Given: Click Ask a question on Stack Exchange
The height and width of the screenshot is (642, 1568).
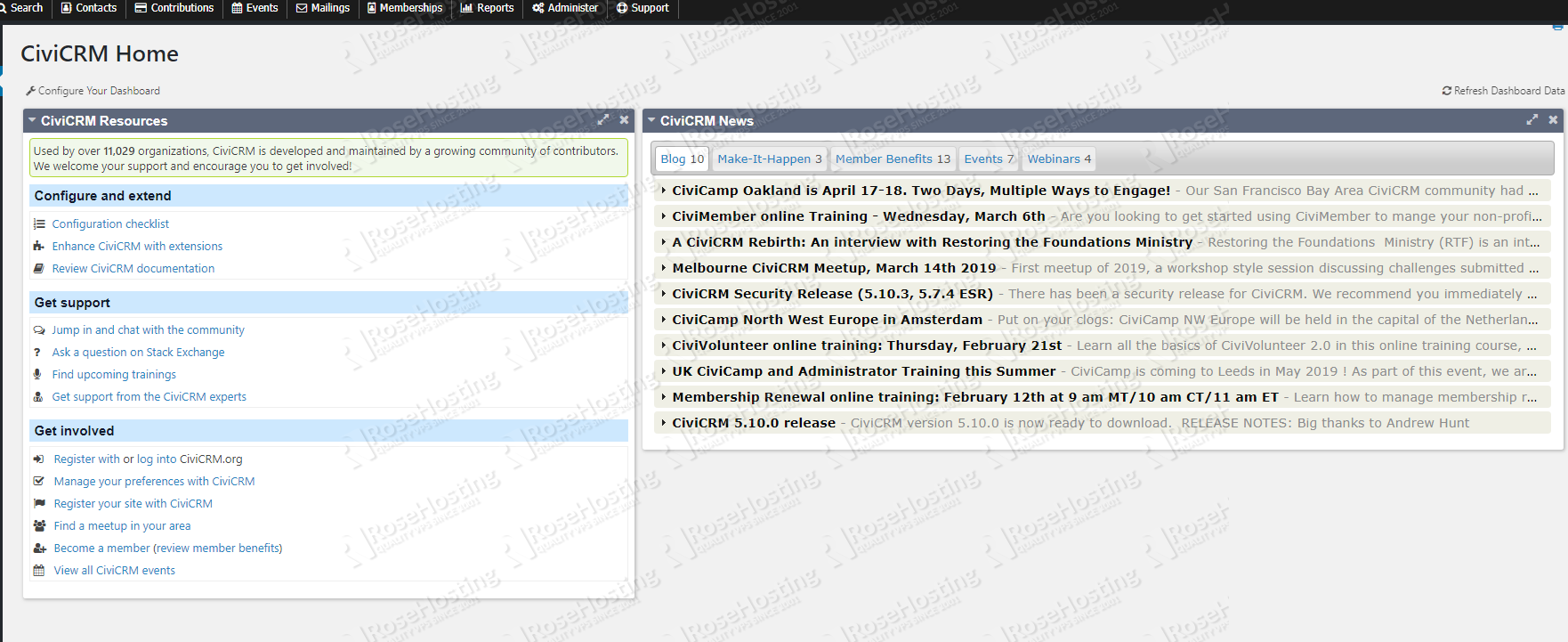Looking at the screenshot, I should (138, 353).
